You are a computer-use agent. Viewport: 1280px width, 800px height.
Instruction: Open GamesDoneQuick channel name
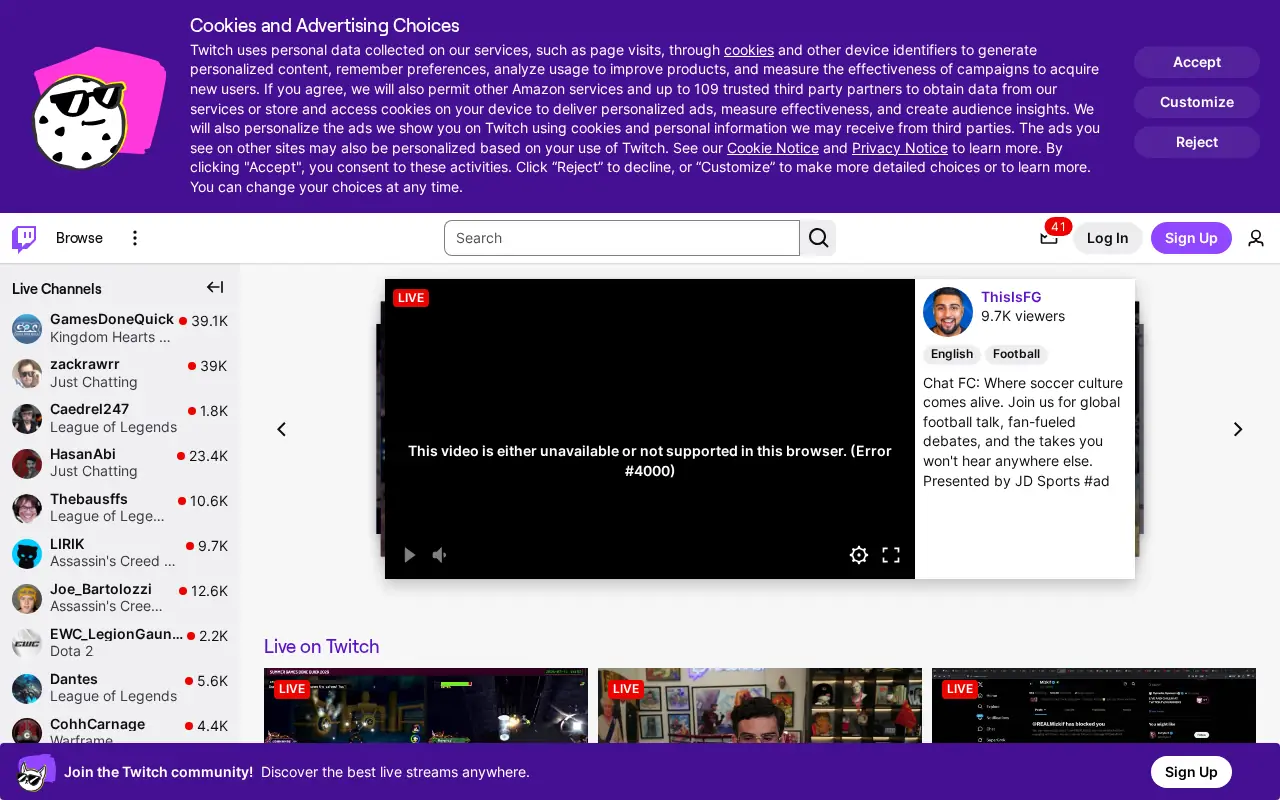pyautogui.click(x=112, y=319)
